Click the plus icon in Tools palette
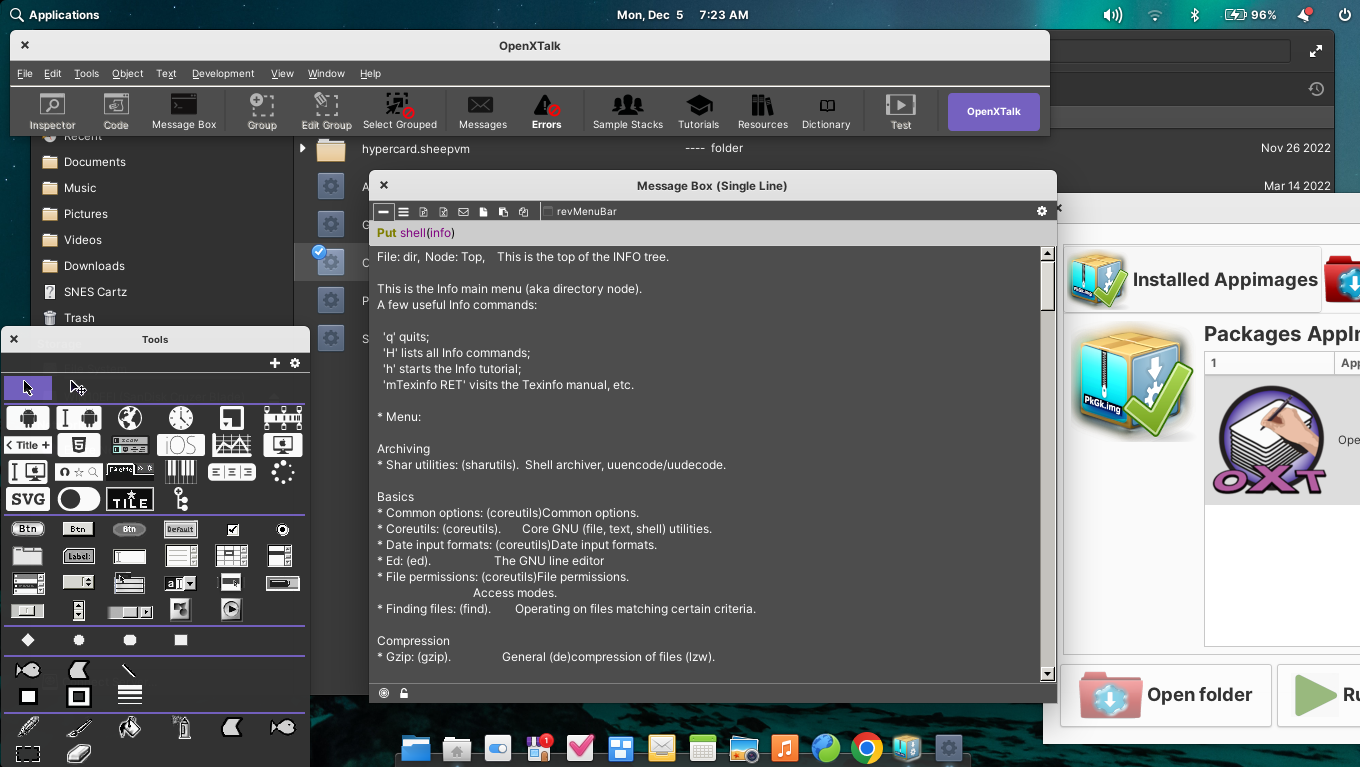This screenshot has height=767, width=1360. pos(275,363)
